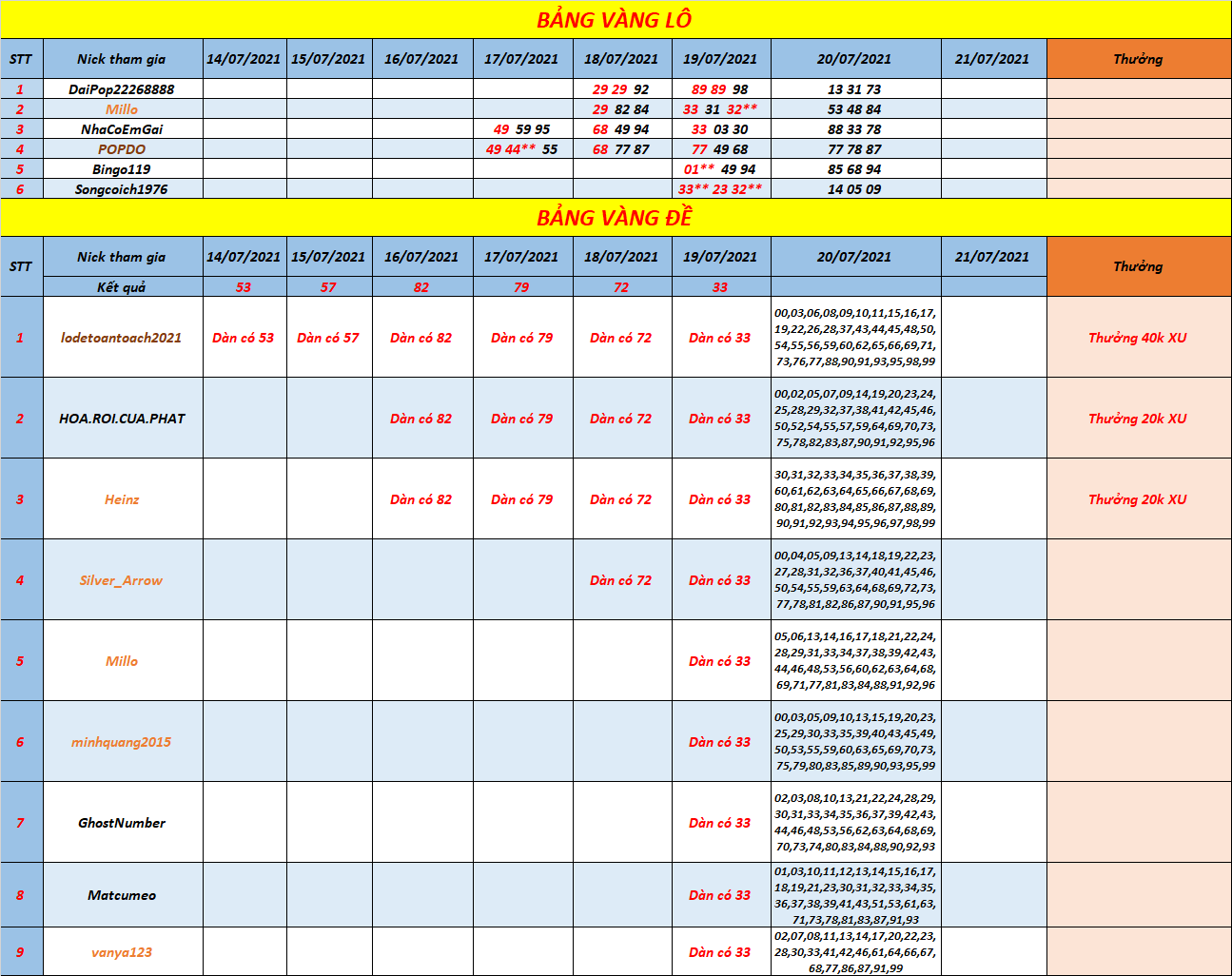Select the minhquang2015 nickname

tap(122, 742)
